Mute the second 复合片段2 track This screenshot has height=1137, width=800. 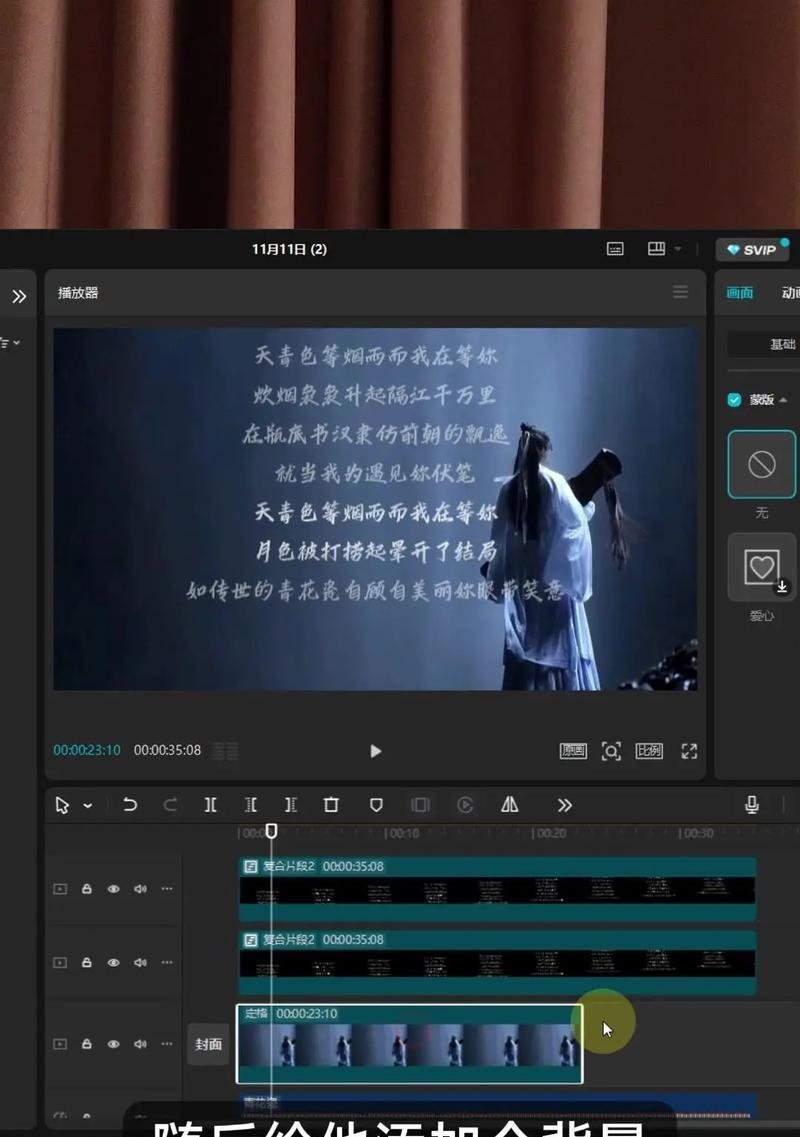pos(140,962)
